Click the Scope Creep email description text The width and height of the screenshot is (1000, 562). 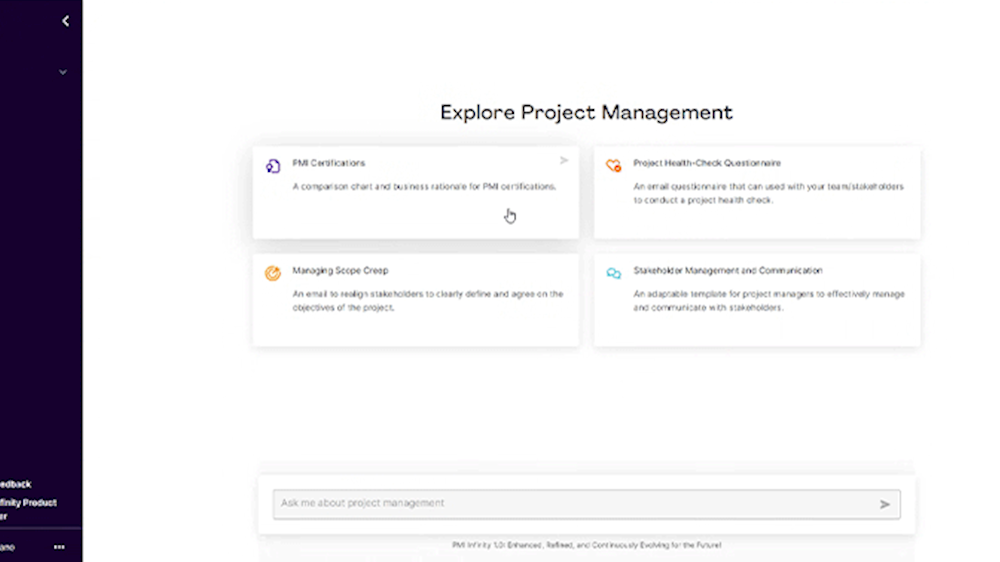pos(427,301)
